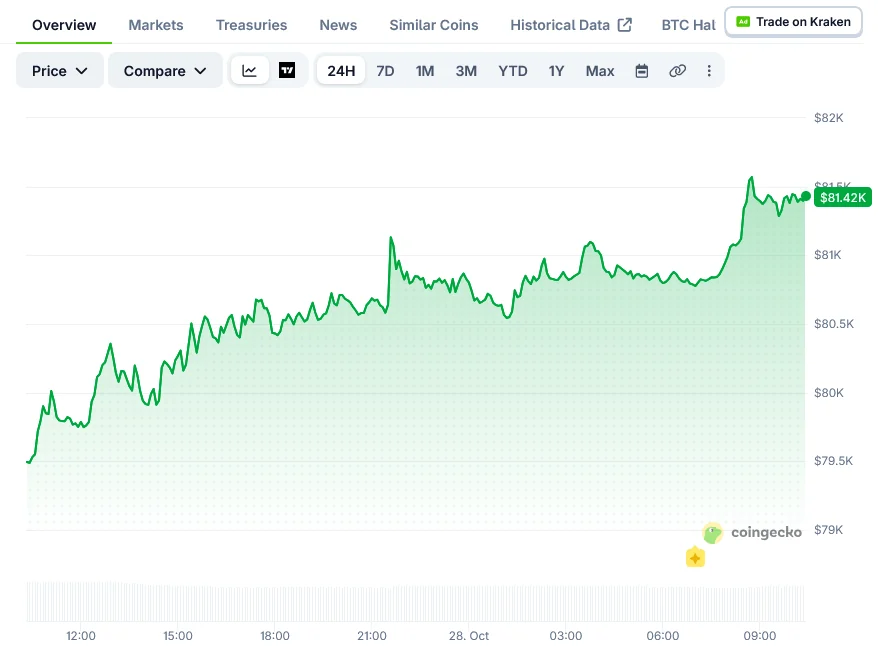Open the BTC Halving tab
Image resolution: width=878 pixels, height=647 pixels.
pos(688,25)
